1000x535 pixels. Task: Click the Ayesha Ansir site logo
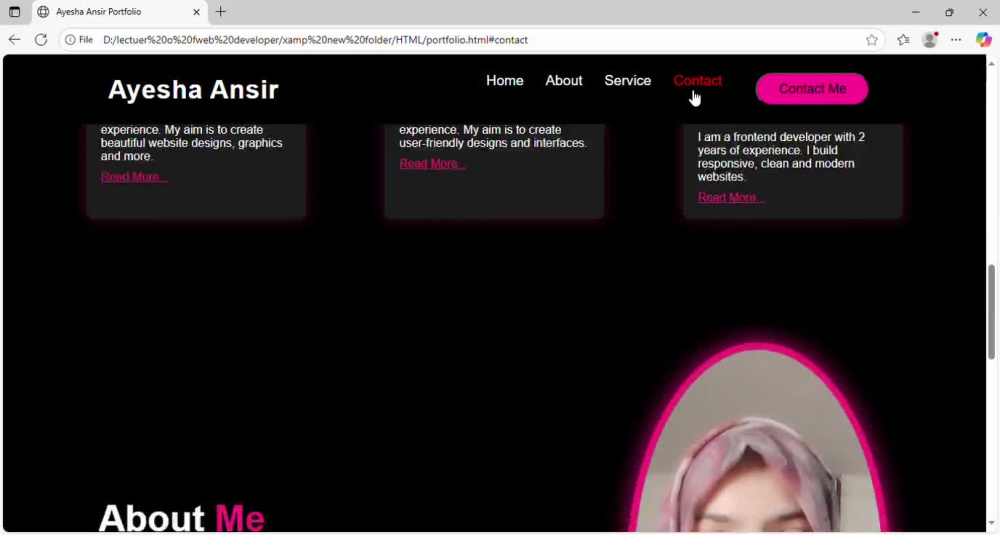[x=193, y=90]
